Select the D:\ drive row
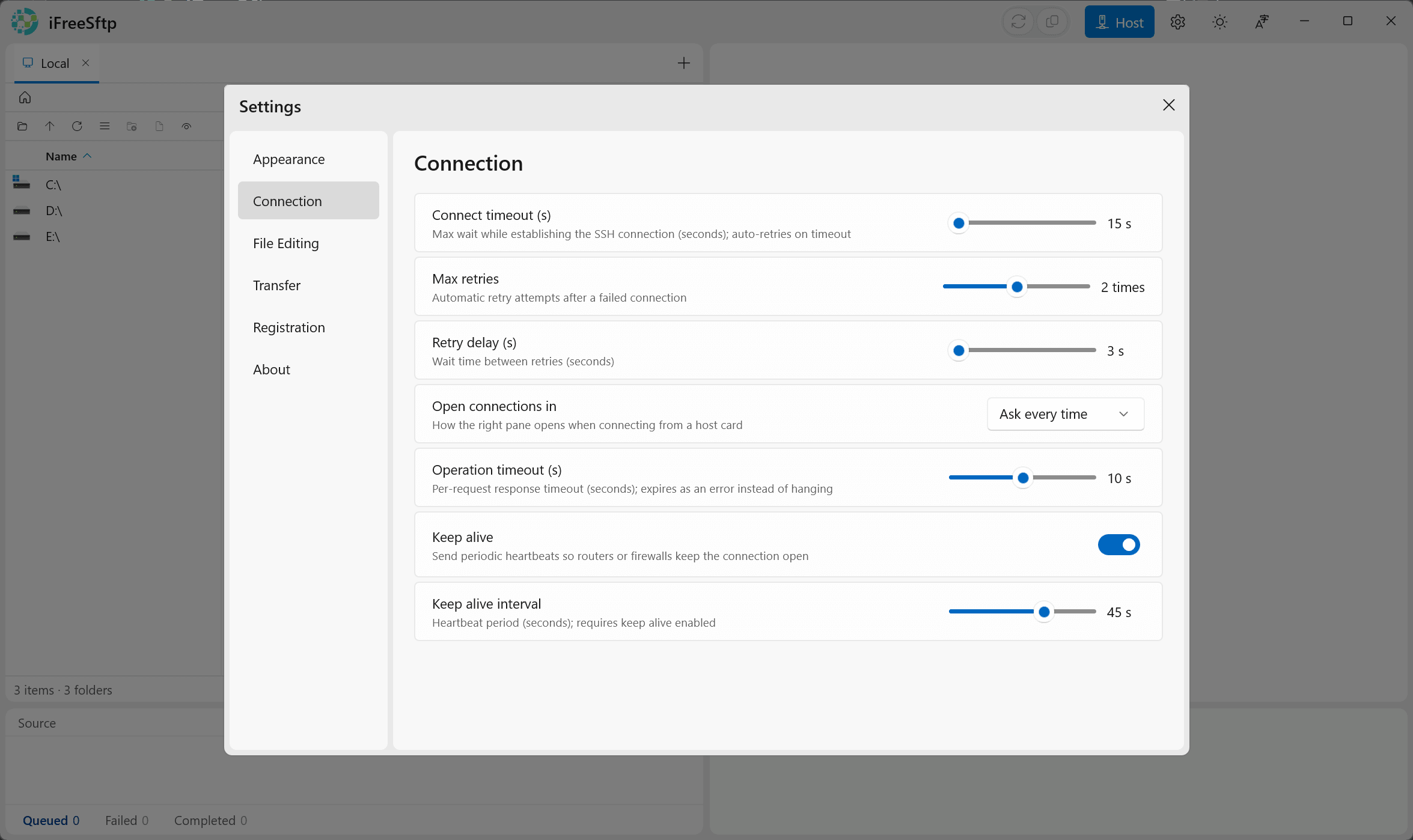Image resolution: width=1413 pixels, height=840 pixels. click(114, 211)
